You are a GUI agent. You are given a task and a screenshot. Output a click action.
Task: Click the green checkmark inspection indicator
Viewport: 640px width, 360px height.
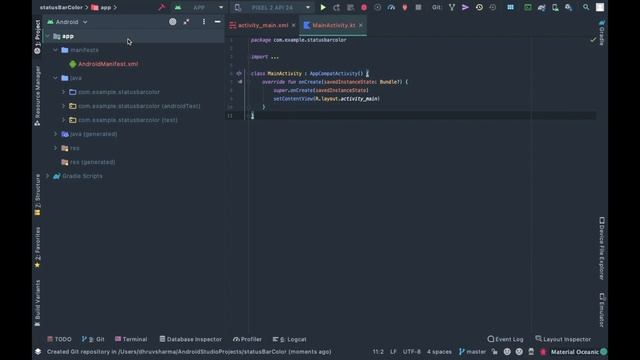(593, 40)
